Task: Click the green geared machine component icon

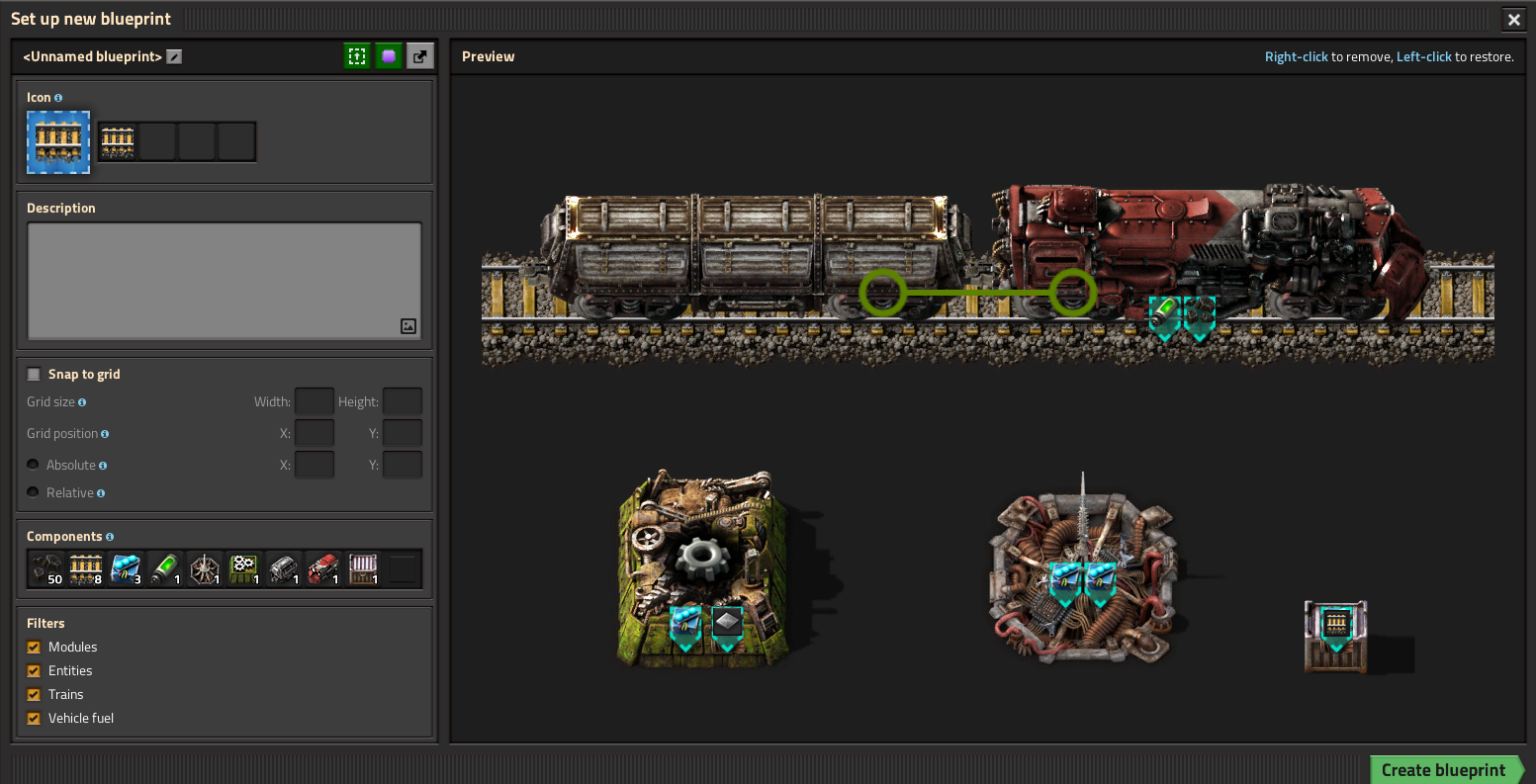Action: [x=244, y=568]
